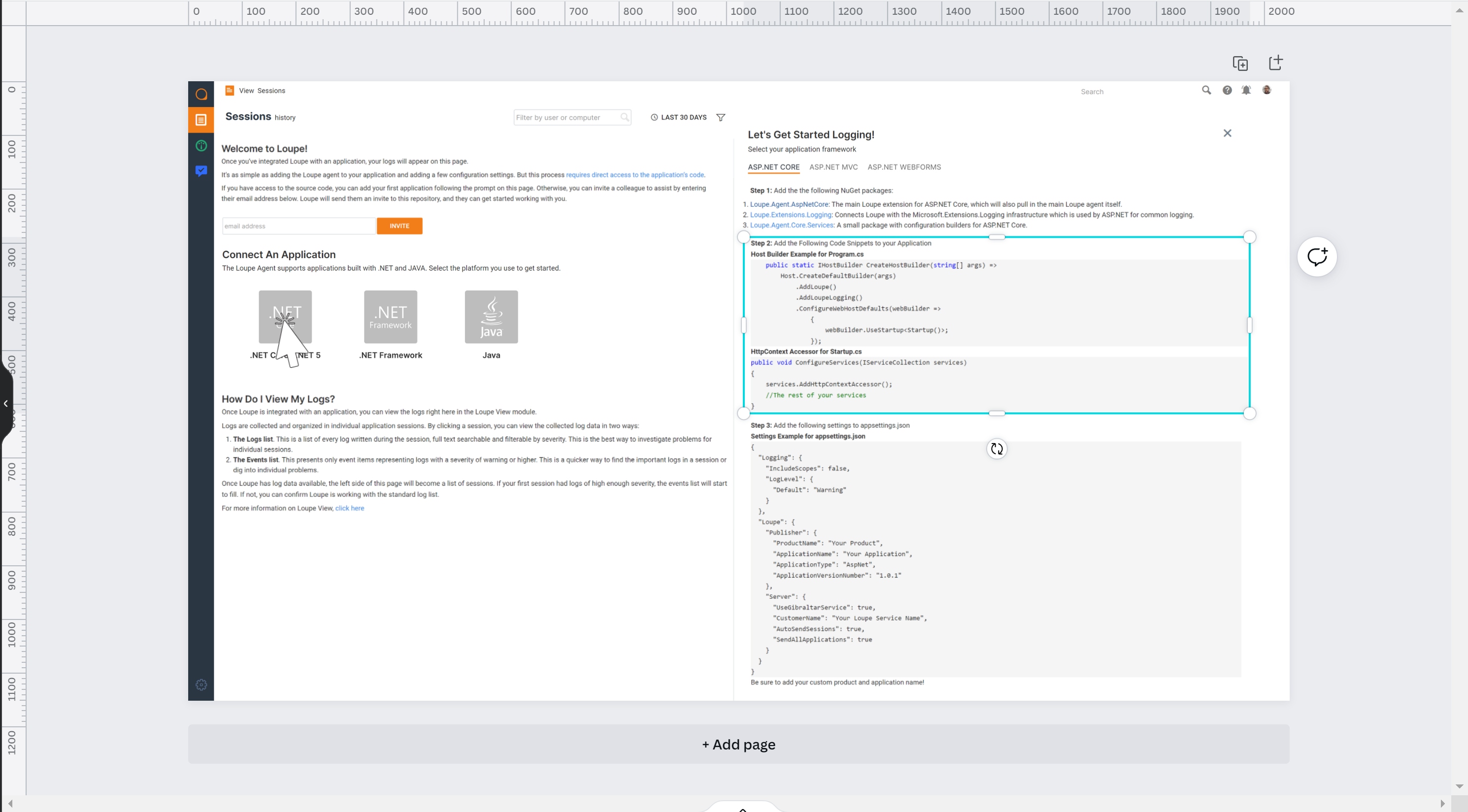1468x812 pixels.
Task: Select the Java platform tile
Action: pos(491,317)
